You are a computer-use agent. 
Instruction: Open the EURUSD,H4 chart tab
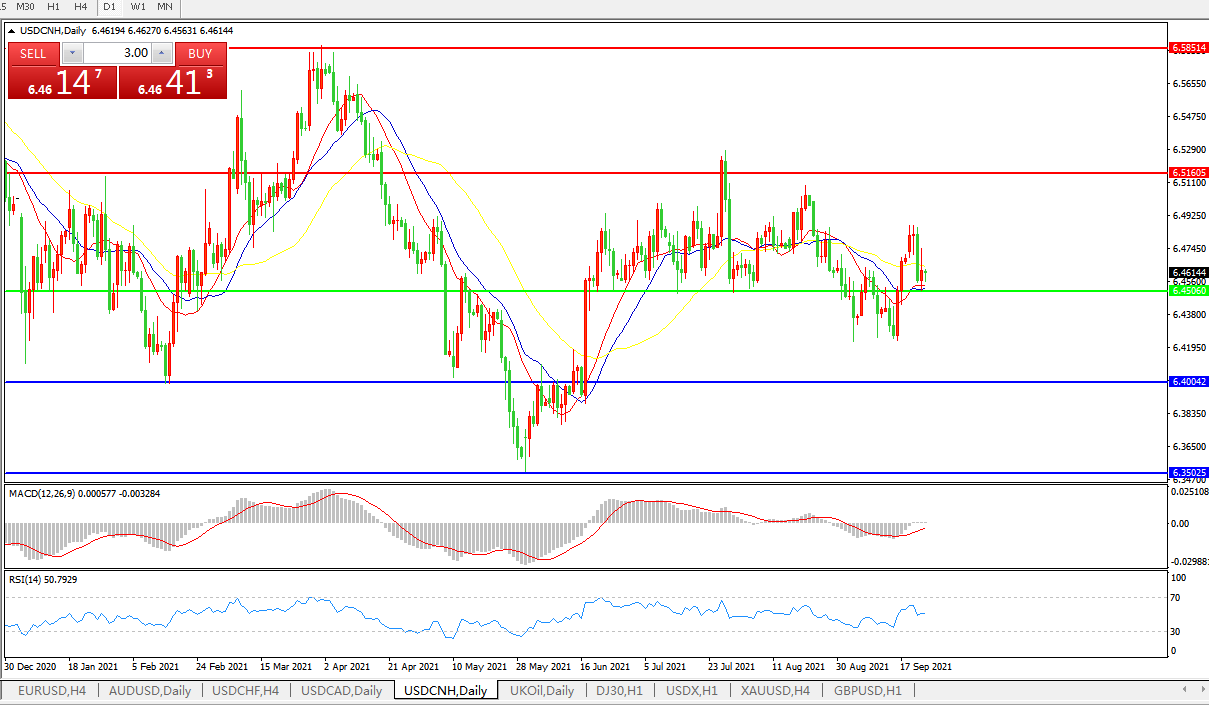51,691
